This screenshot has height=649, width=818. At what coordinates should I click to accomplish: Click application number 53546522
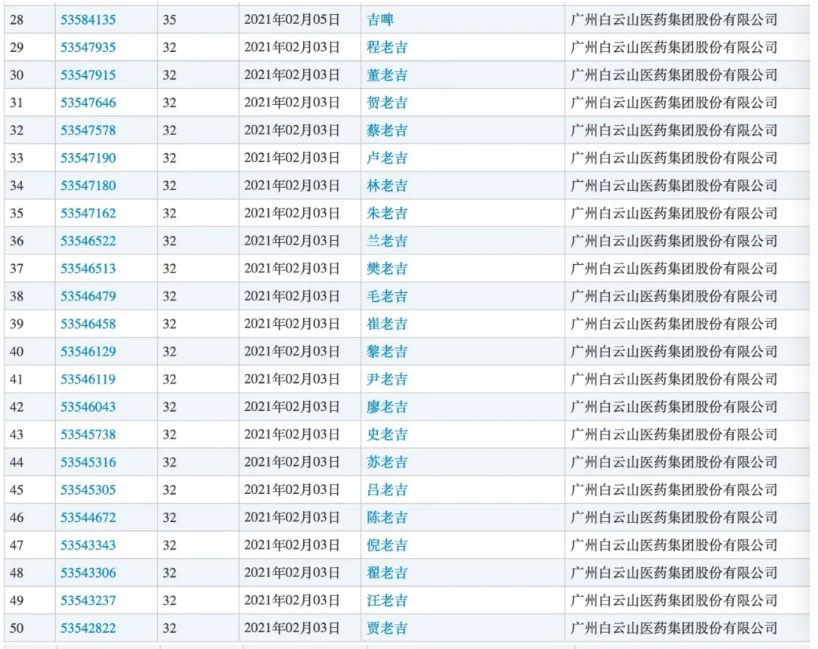(88, 241)
